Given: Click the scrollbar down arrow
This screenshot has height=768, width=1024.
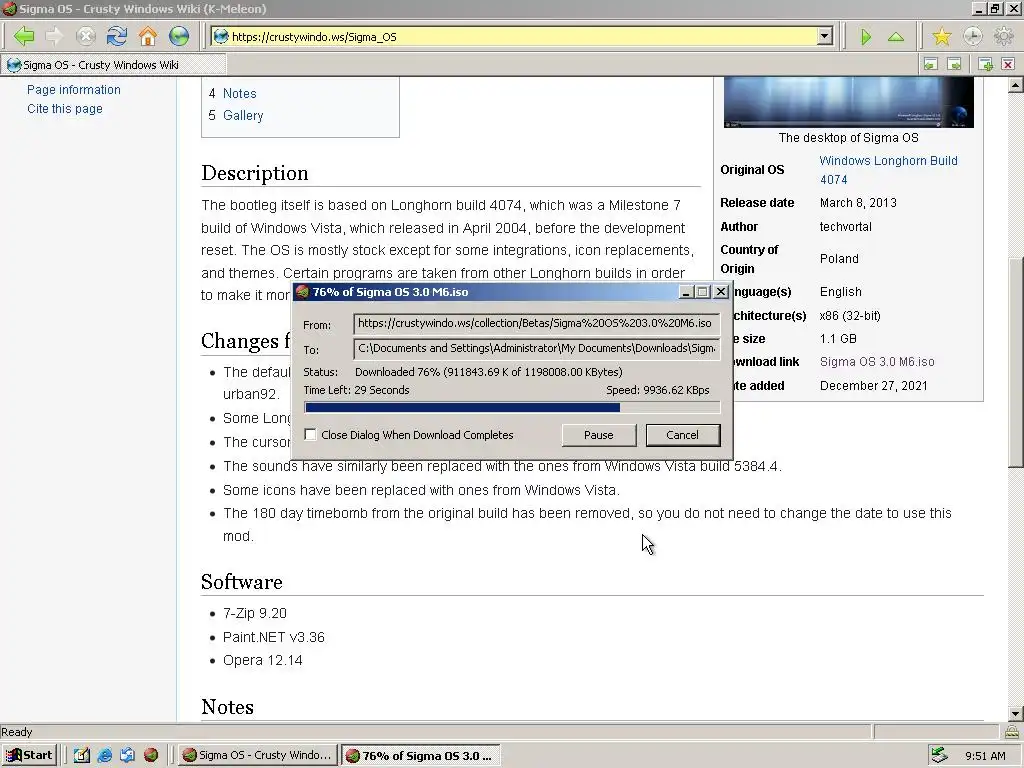Looking at the screenshot, I should (x=1015, y=714).
